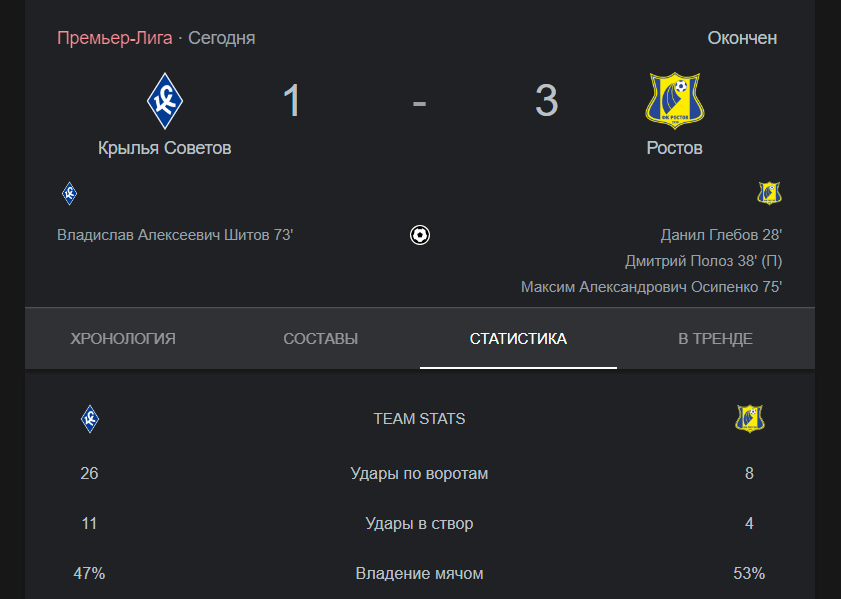Click the Ростов team name

(674, 148)
